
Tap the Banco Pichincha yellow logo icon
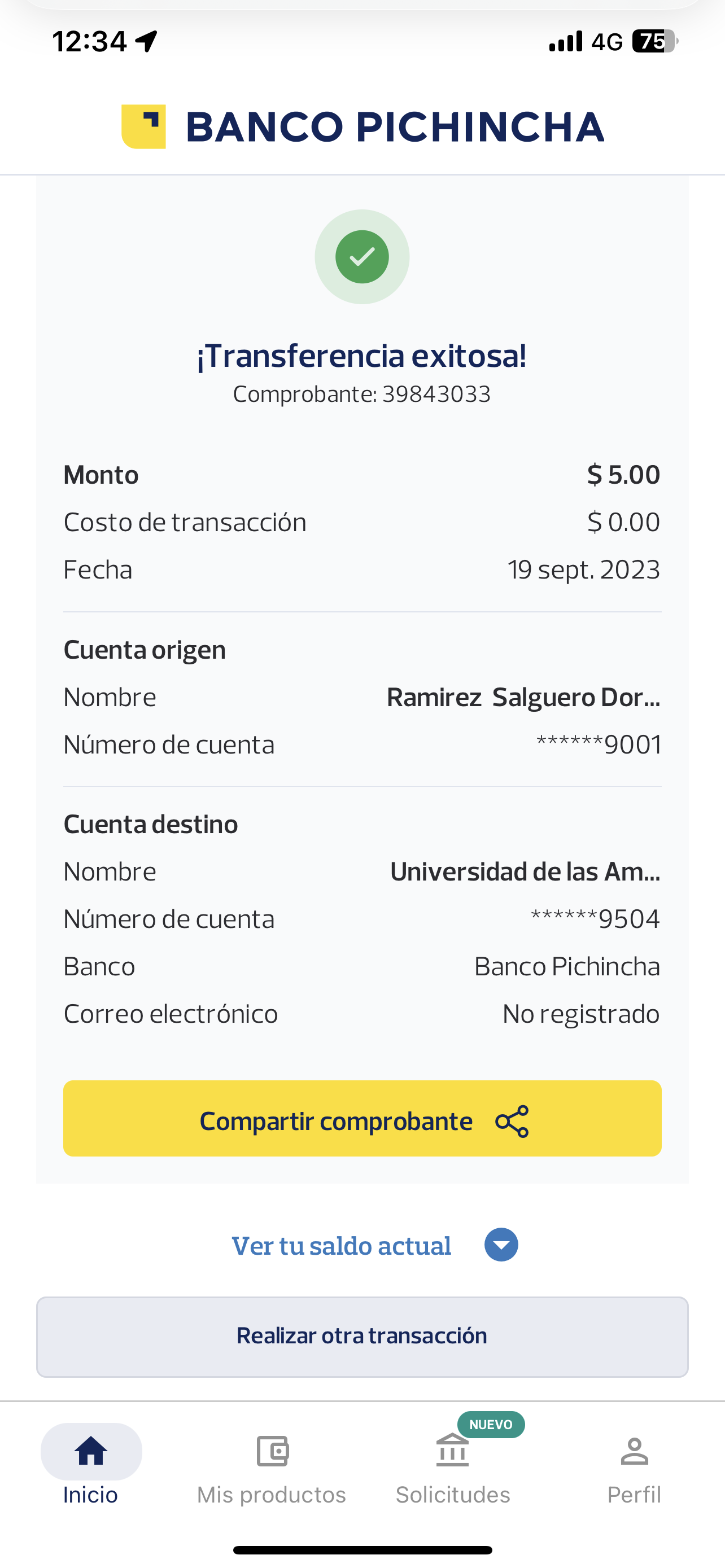(143, 126)
